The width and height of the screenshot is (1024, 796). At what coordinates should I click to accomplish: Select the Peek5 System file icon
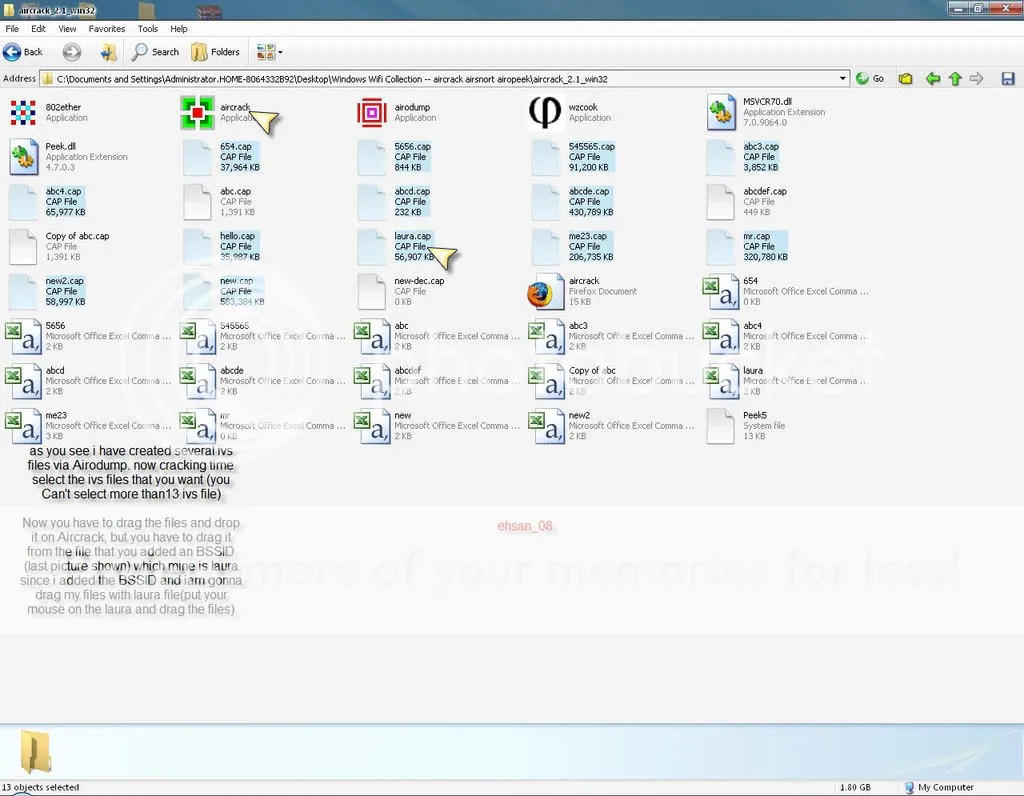coord(721,426)
